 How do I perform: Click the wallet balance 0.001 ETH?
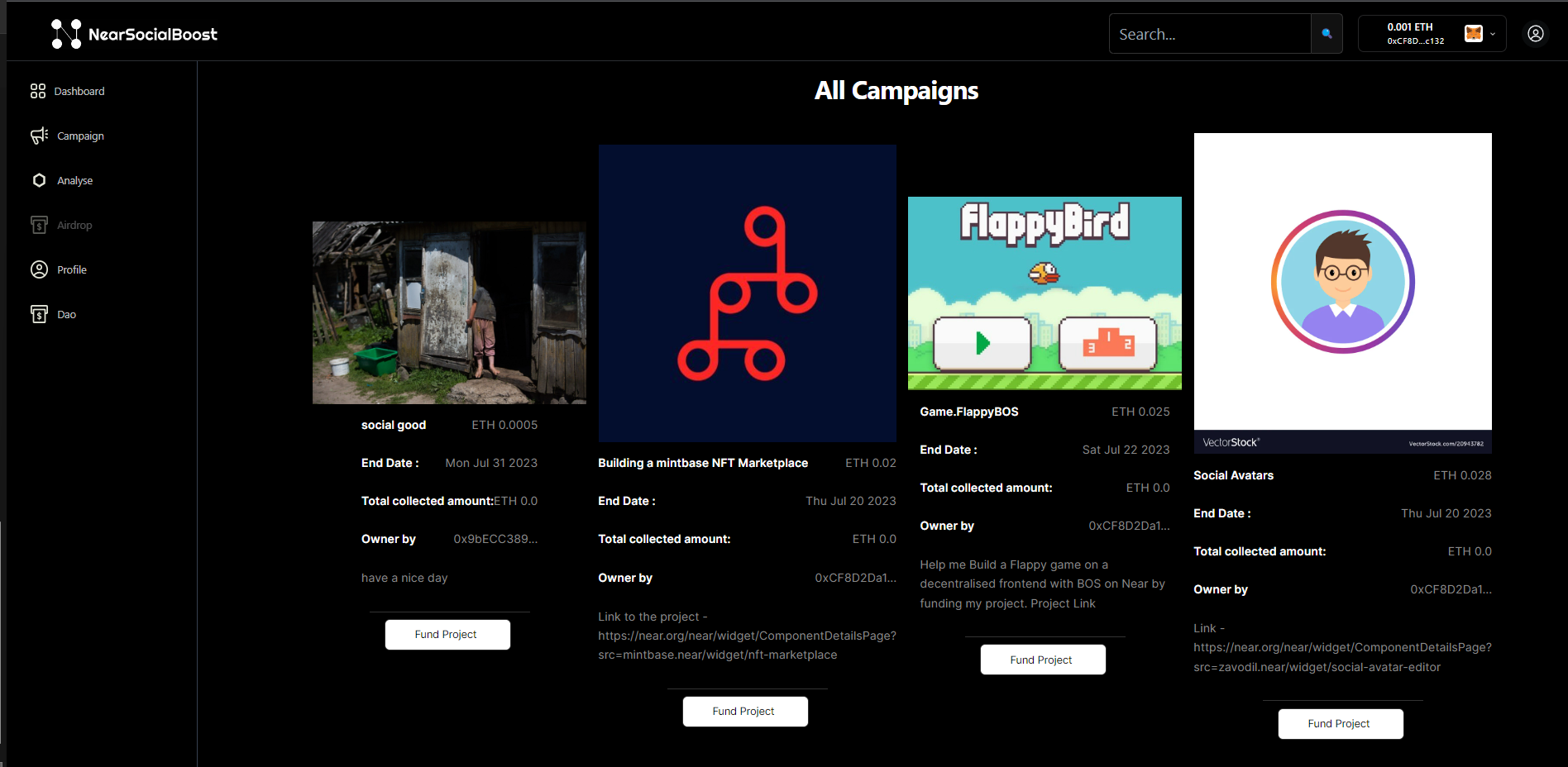pos(1410,27)
